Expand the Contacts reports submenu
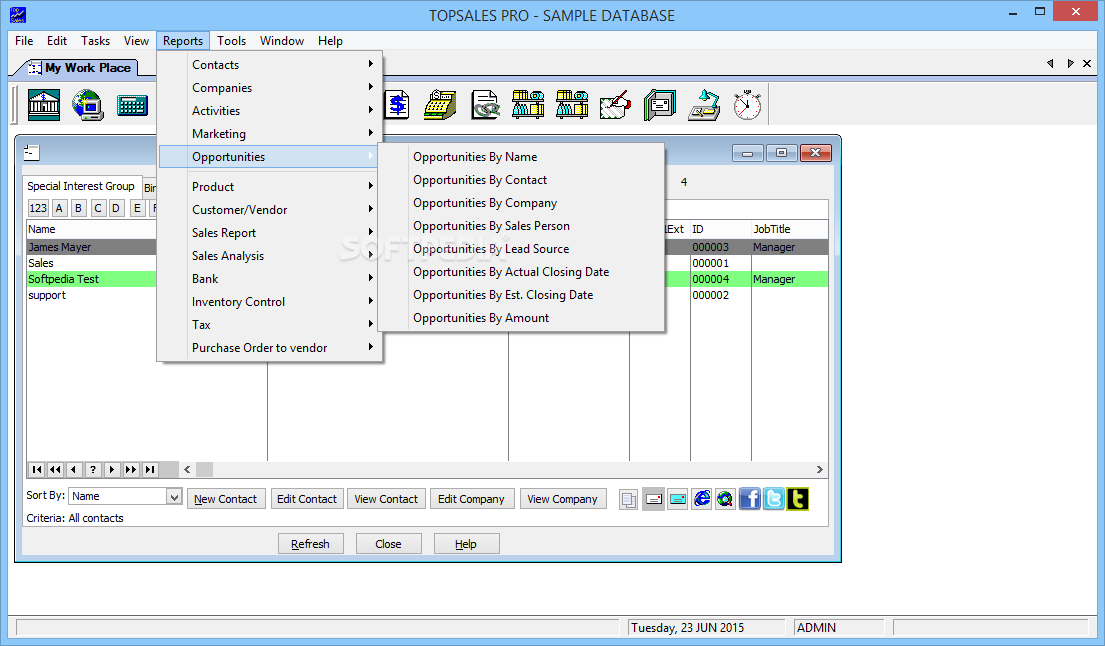1105x646 pixels. (x=271, y=65)
